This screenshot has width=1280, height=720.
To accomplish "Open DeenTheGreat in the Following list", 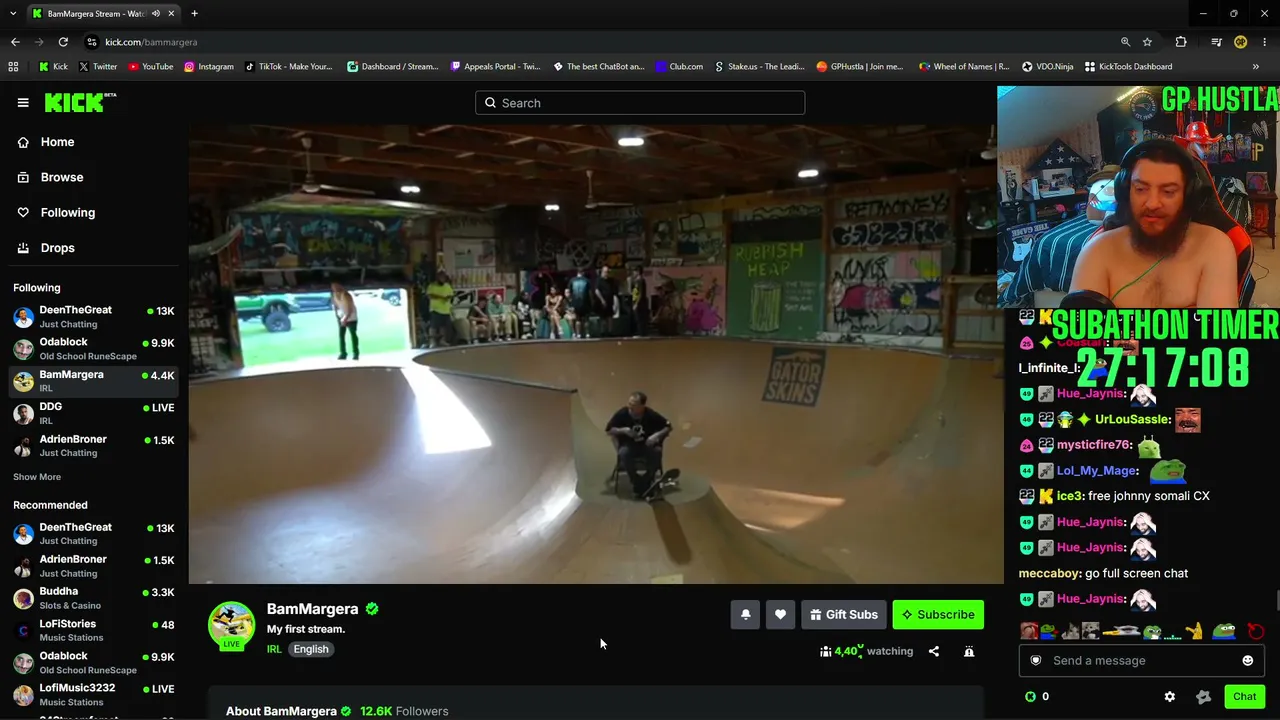I will [94, 317].
